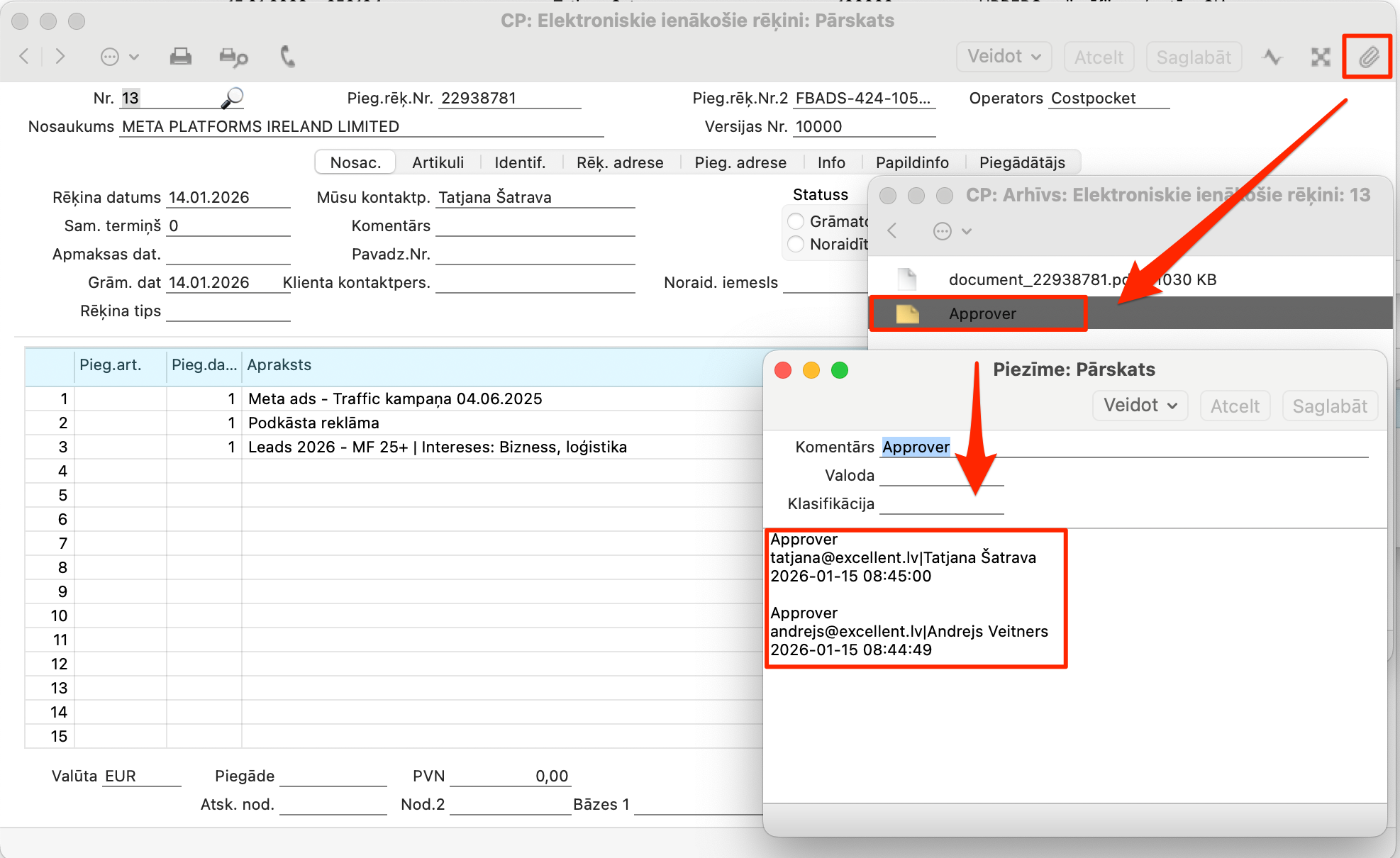The image size is (1400, 858).
Task: Click the expand arrows fullscreen icon
Action: tap(1321, 57)
